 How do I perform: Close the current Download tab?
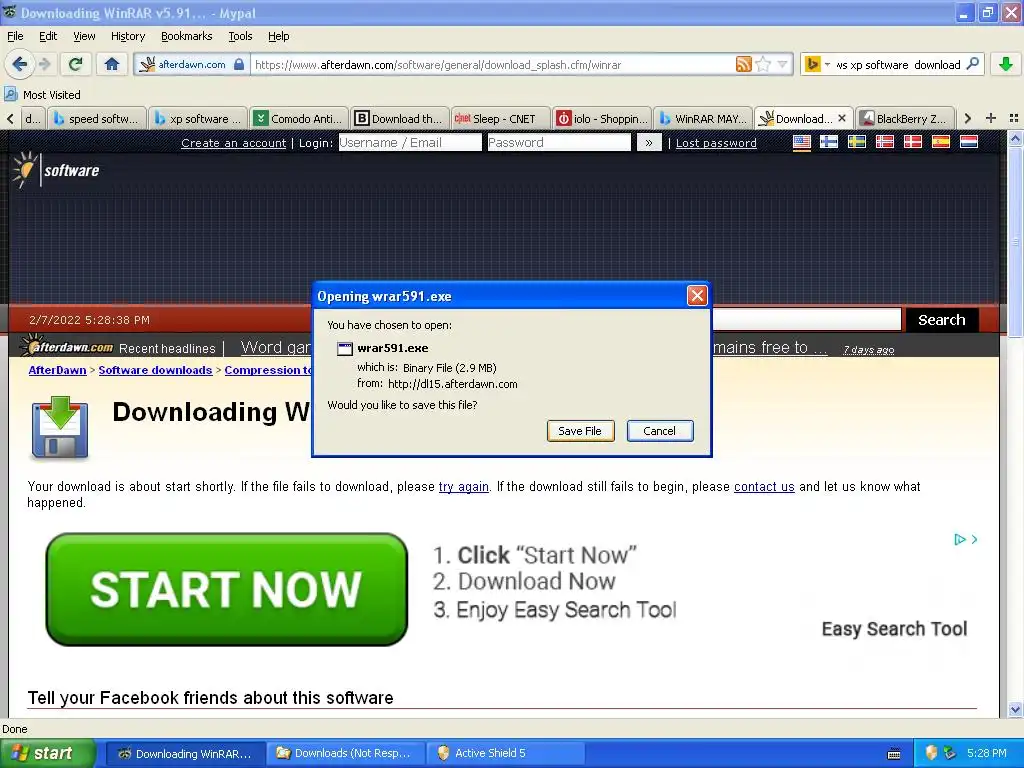click(842, 118)
